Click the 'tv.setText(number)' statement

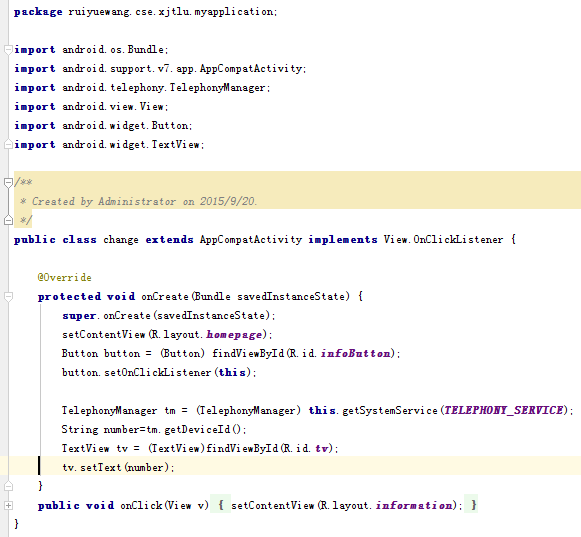(x=118, y=467)
